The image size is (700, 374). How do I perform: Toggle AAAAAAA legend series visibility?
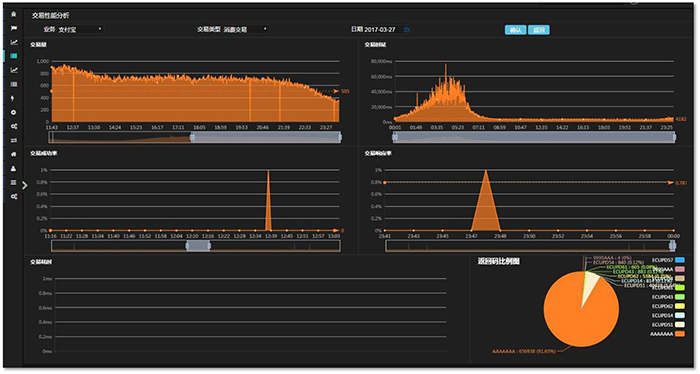point(668,334)
